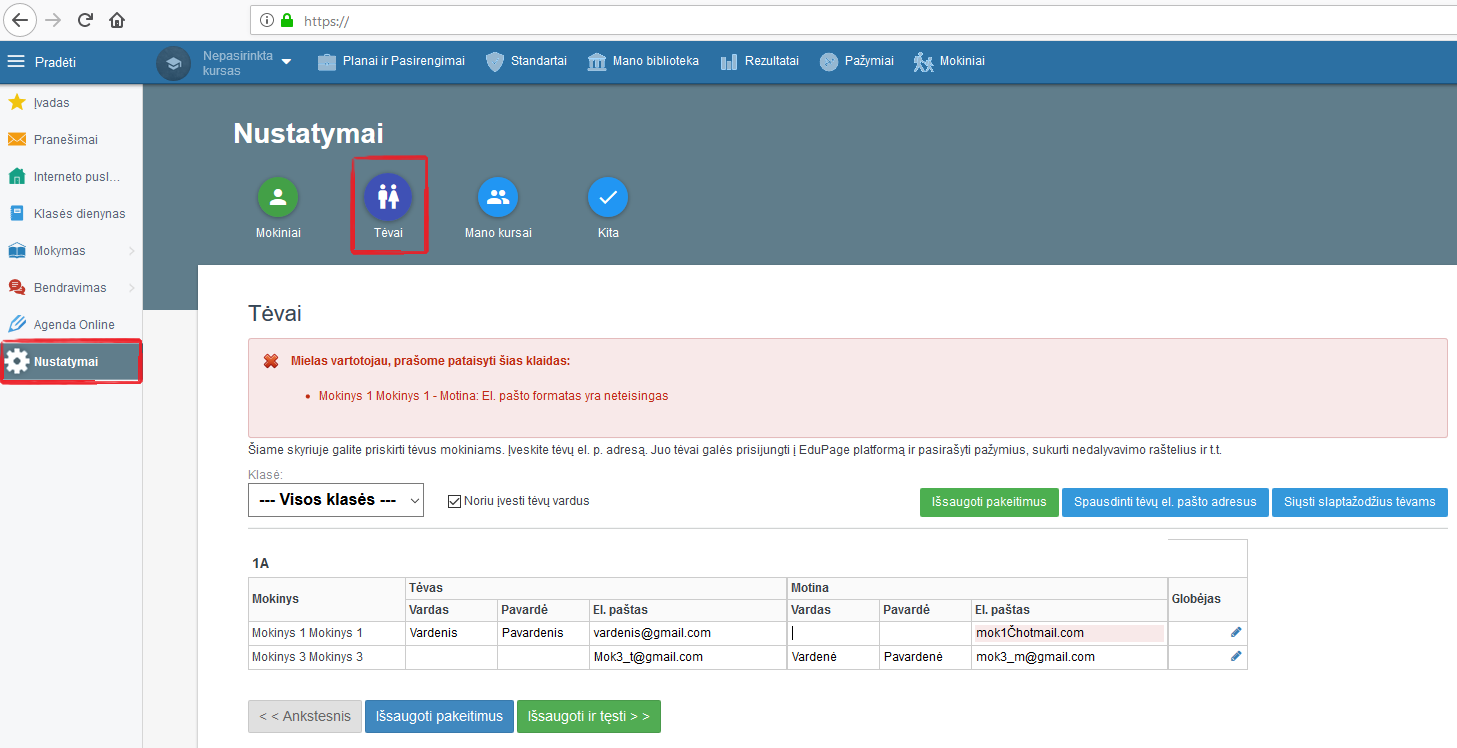Go to Rezultatai in top navigation
The height and width of the screenshot is (748, 1457).
759,62
